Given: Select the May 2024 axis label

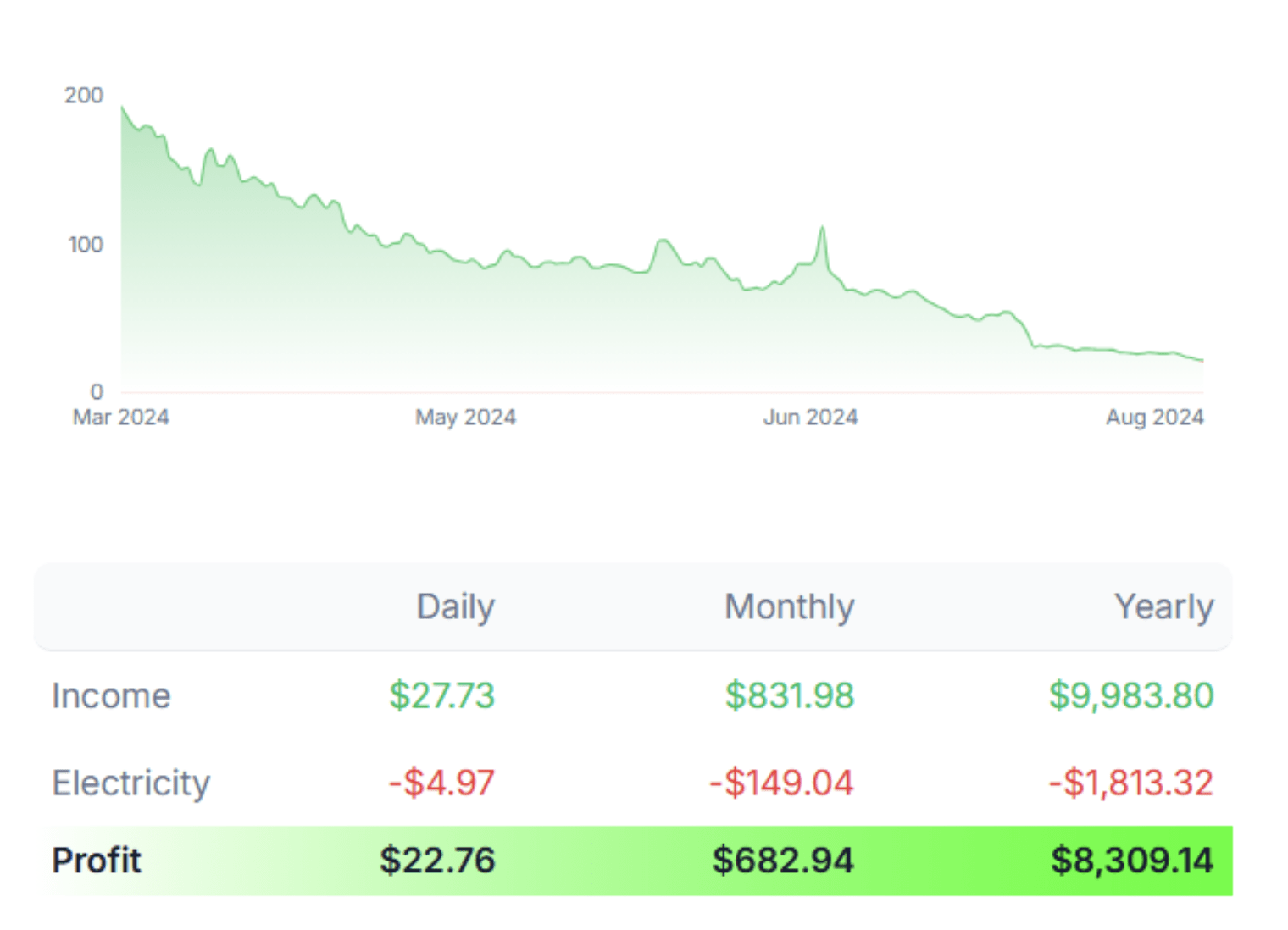Looking at the screenshot, I should [465, 417].
